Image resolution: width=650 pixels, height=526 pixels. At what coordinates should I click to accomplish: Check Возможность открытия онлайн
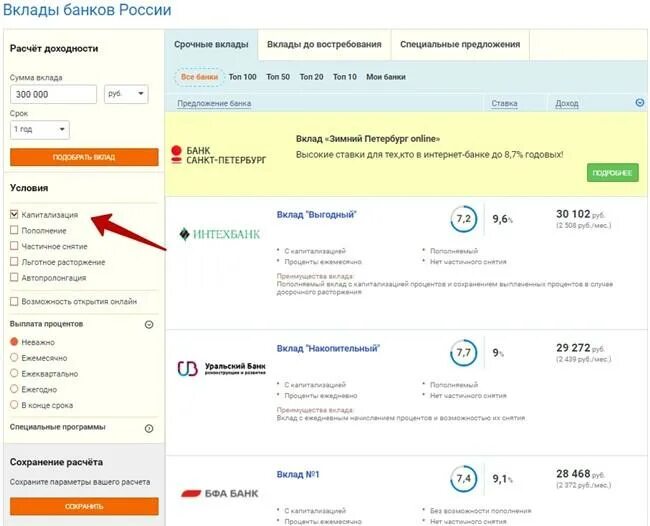[14, 301]
